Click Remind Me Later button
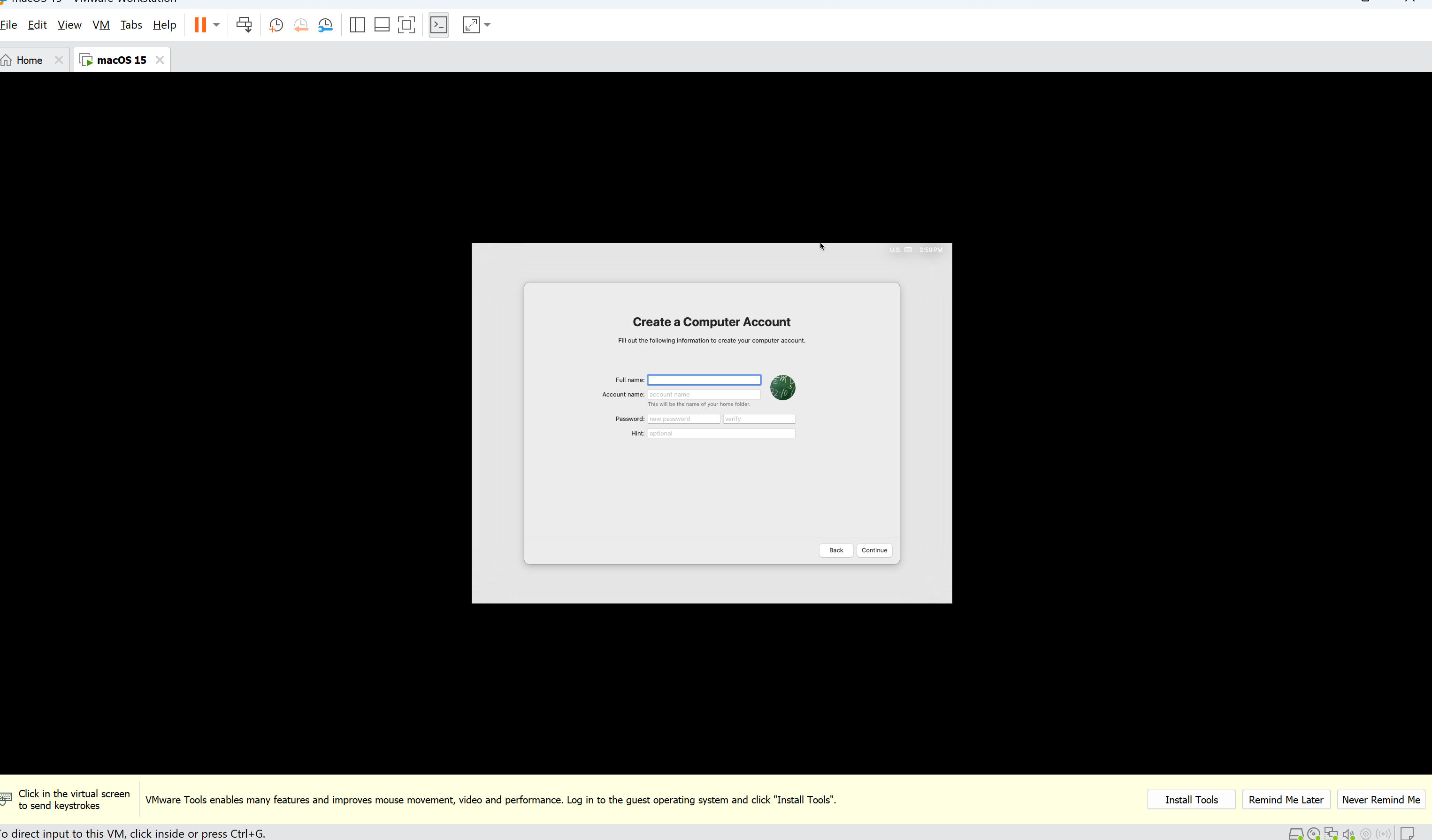 (1286, 800)
